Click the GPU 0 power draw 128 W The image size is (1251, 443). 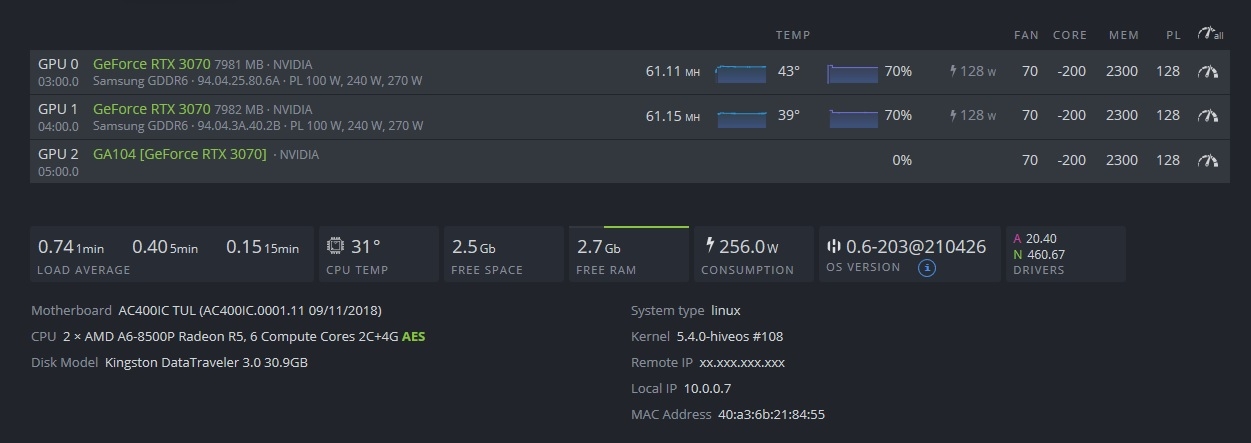pyautogui.click(x=979, y=72)
